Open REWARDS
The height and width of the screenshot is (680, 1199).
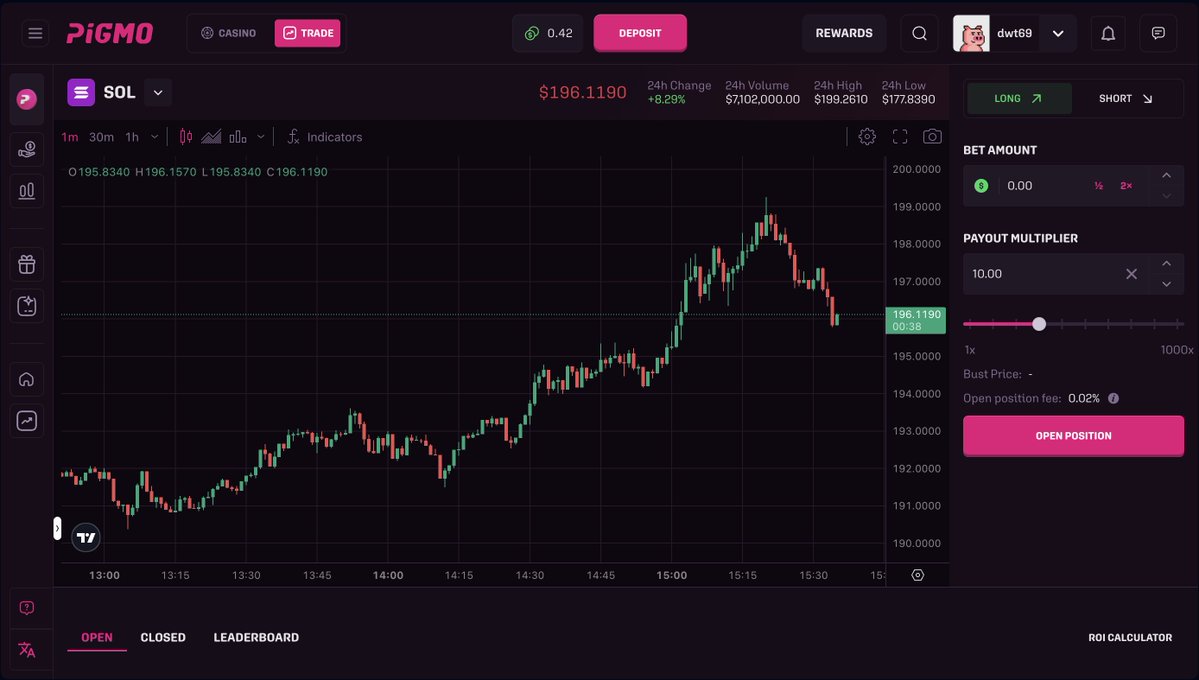click(843, 33)
